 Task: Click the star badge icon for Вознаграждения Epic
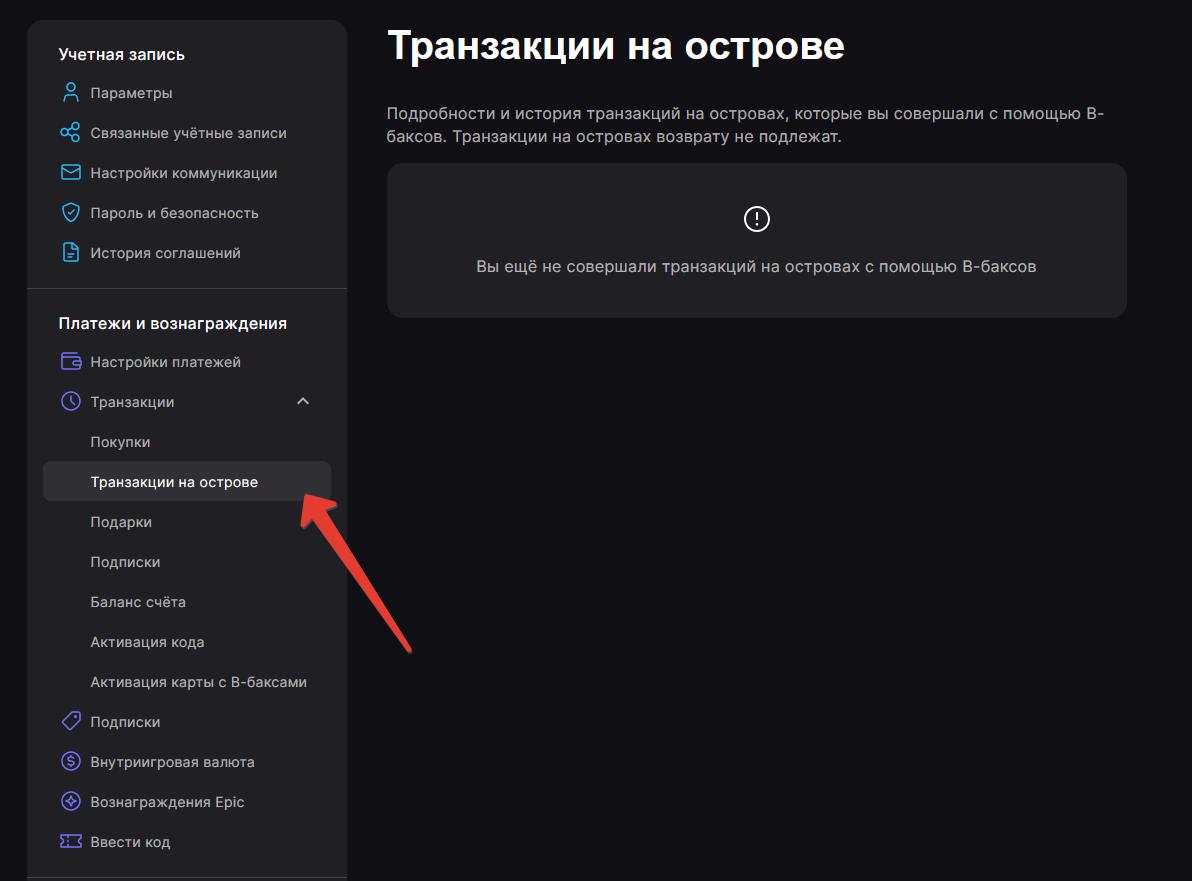(x=70, y=802)
